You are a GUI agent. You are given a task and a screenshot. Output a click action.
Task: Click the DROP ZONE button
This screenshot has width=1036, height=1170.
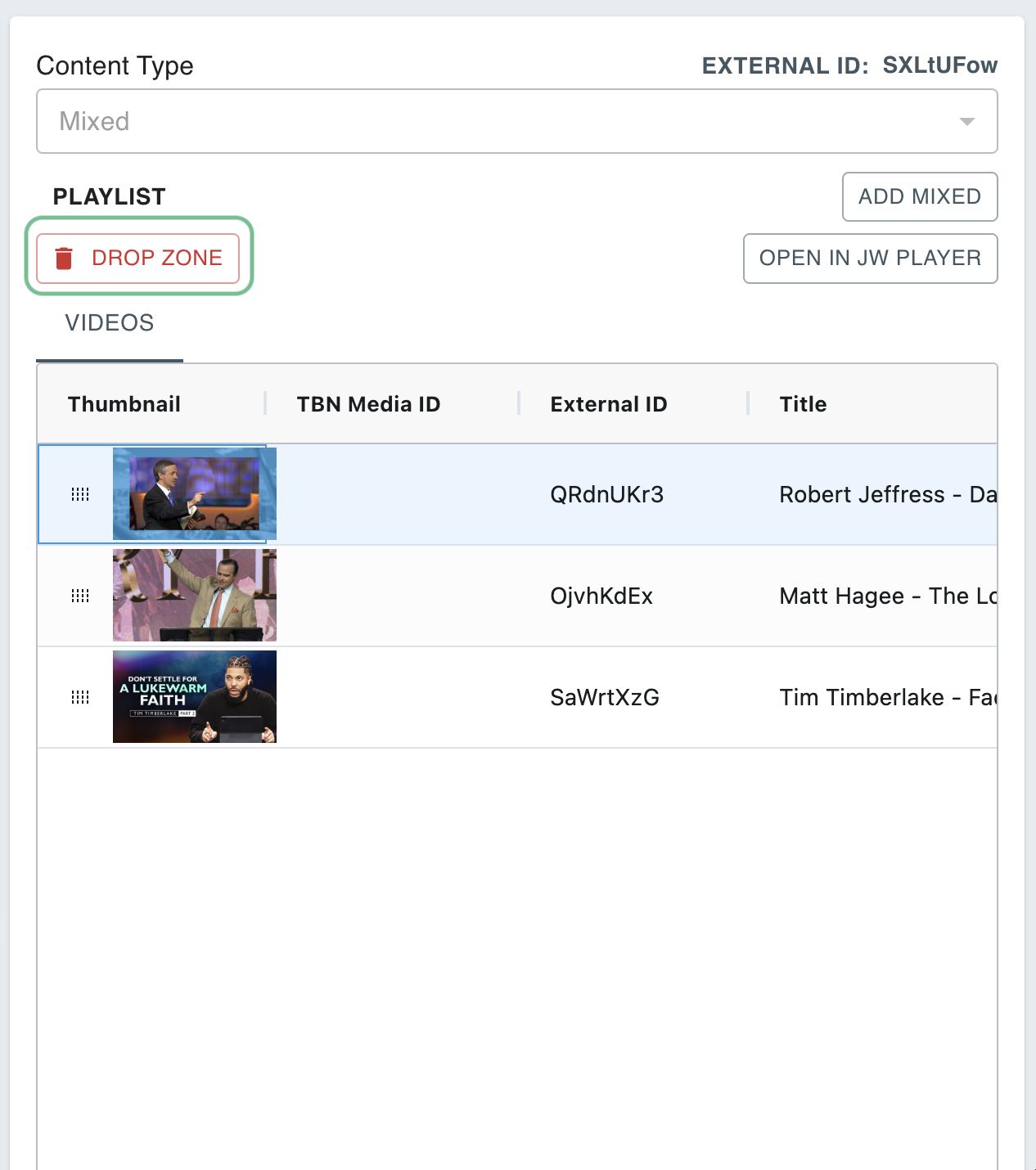(138, 259)
